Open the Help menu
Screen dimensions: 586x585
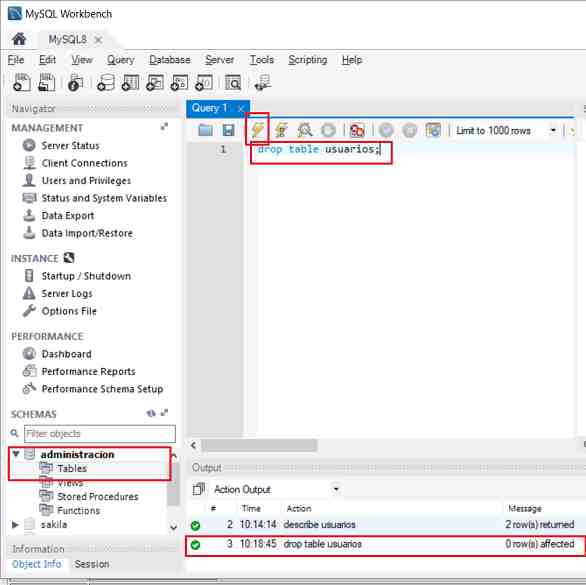point(352,60)
